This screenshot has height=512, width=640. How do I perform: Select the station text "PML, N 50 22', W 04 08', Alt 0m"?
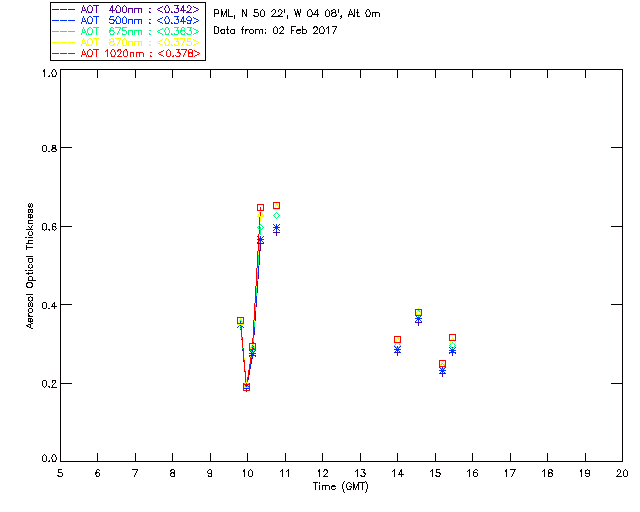pos(297,13)
